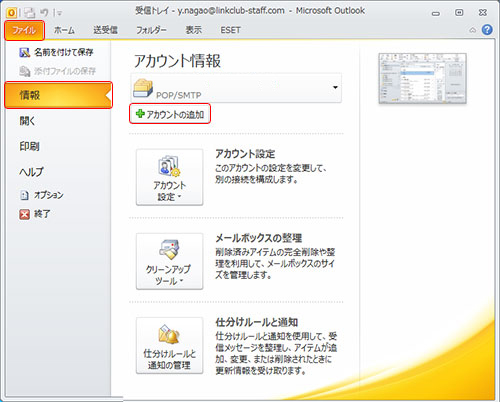
Task: Click the アカウント設定 heading text
Action: [245, 154]
